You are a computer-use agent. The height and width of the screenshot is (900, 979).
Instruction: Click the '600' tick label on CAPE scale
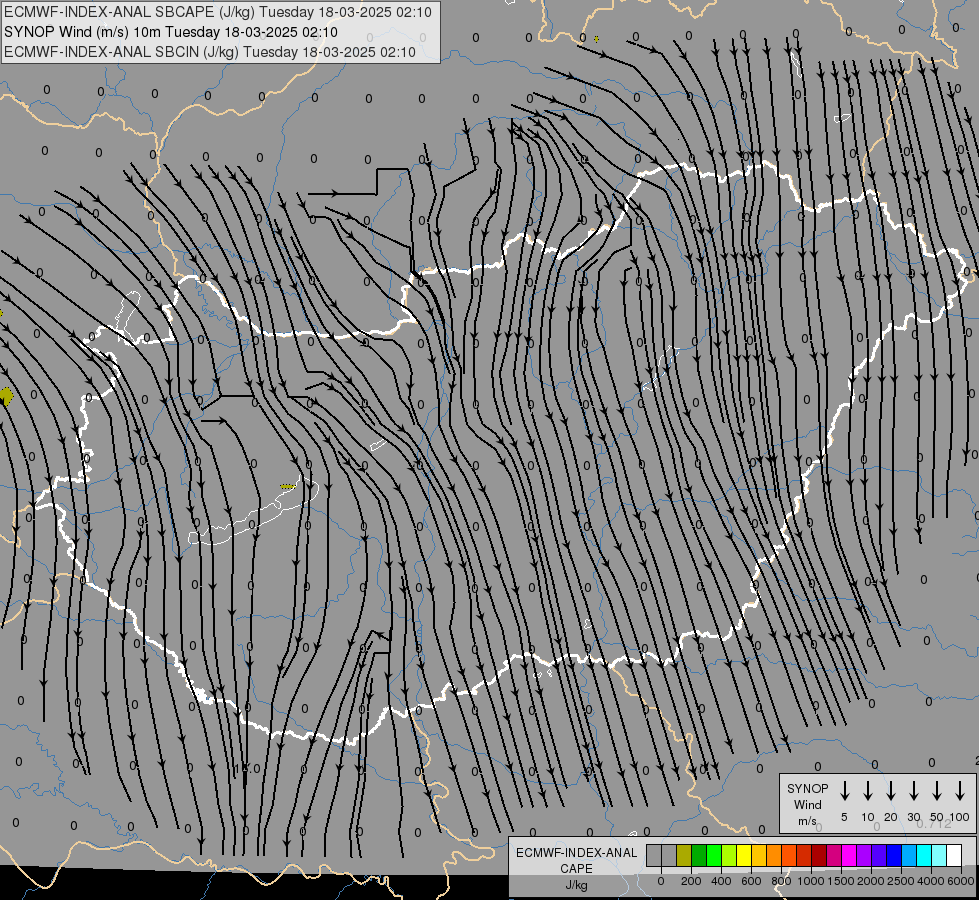pos(751,881)
